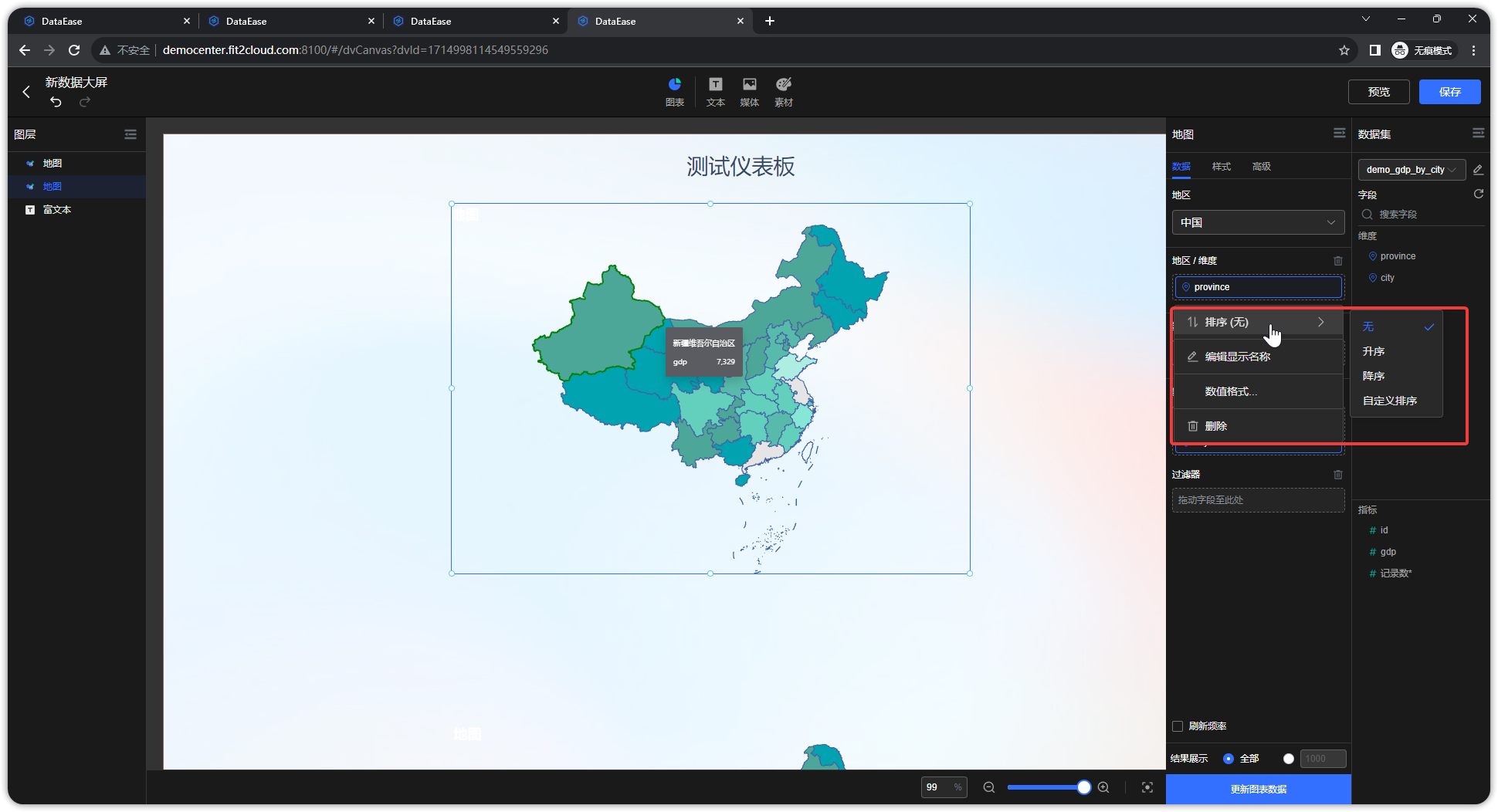This screenshot has width=1498, height=812.
Task: Click the 搜索字段 search box
Action: click(1421, 215)
